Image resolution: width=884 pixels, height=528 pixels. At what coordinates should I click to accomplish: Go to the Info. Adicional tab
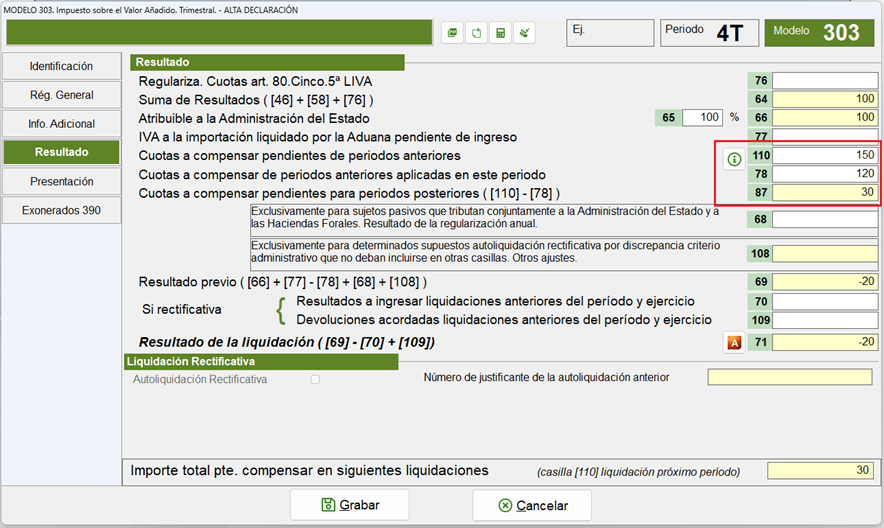click(61, 124)
